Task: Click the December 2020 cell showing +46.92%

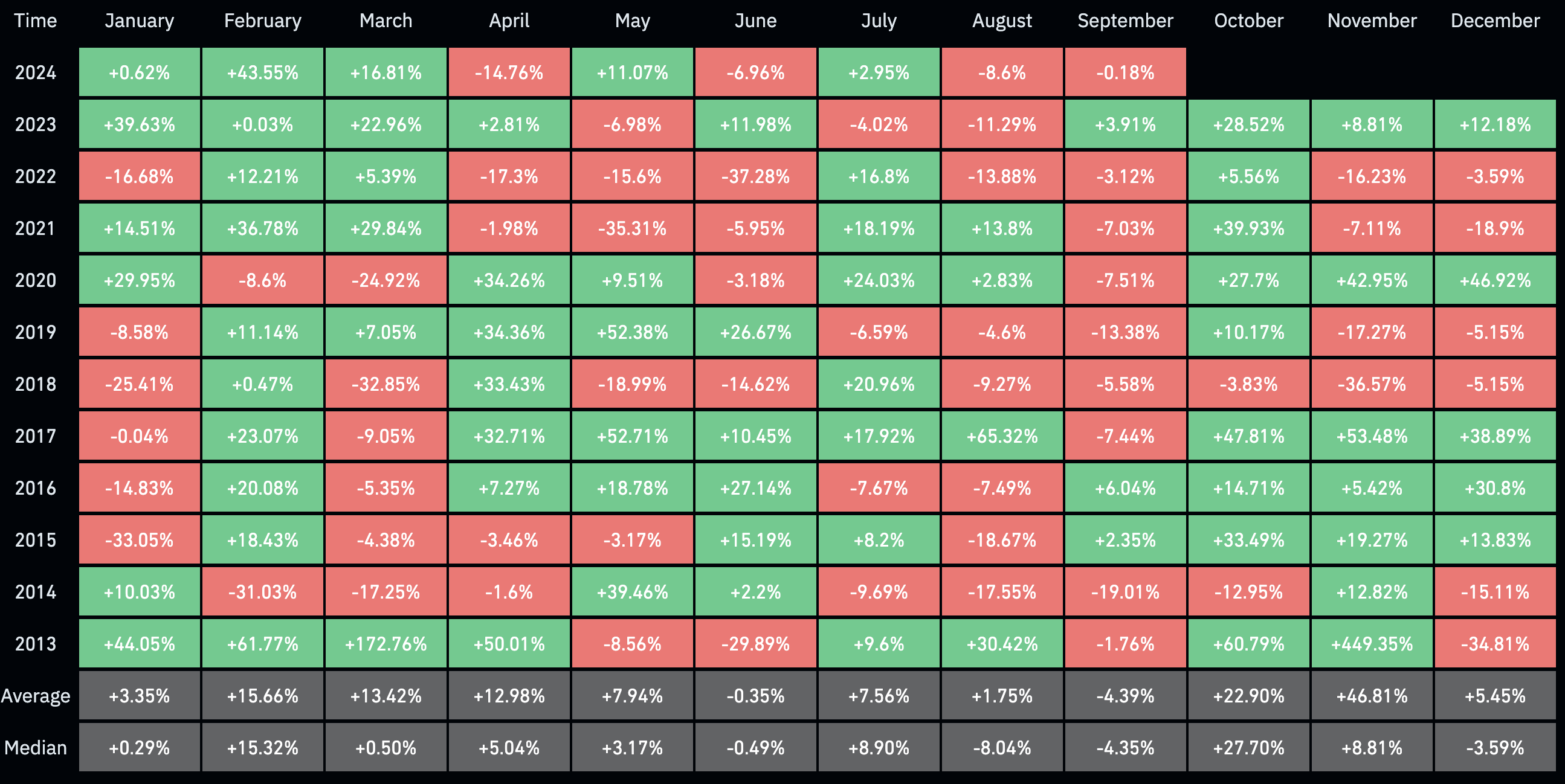Action: [x=1495, y=280]
